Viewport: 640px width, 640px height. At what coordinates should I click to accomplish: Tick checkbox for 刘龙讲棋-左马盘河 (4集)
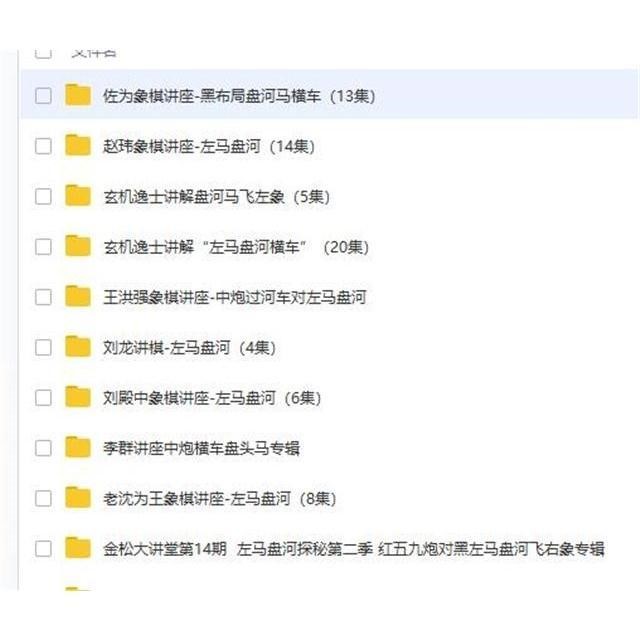(43, 348)
